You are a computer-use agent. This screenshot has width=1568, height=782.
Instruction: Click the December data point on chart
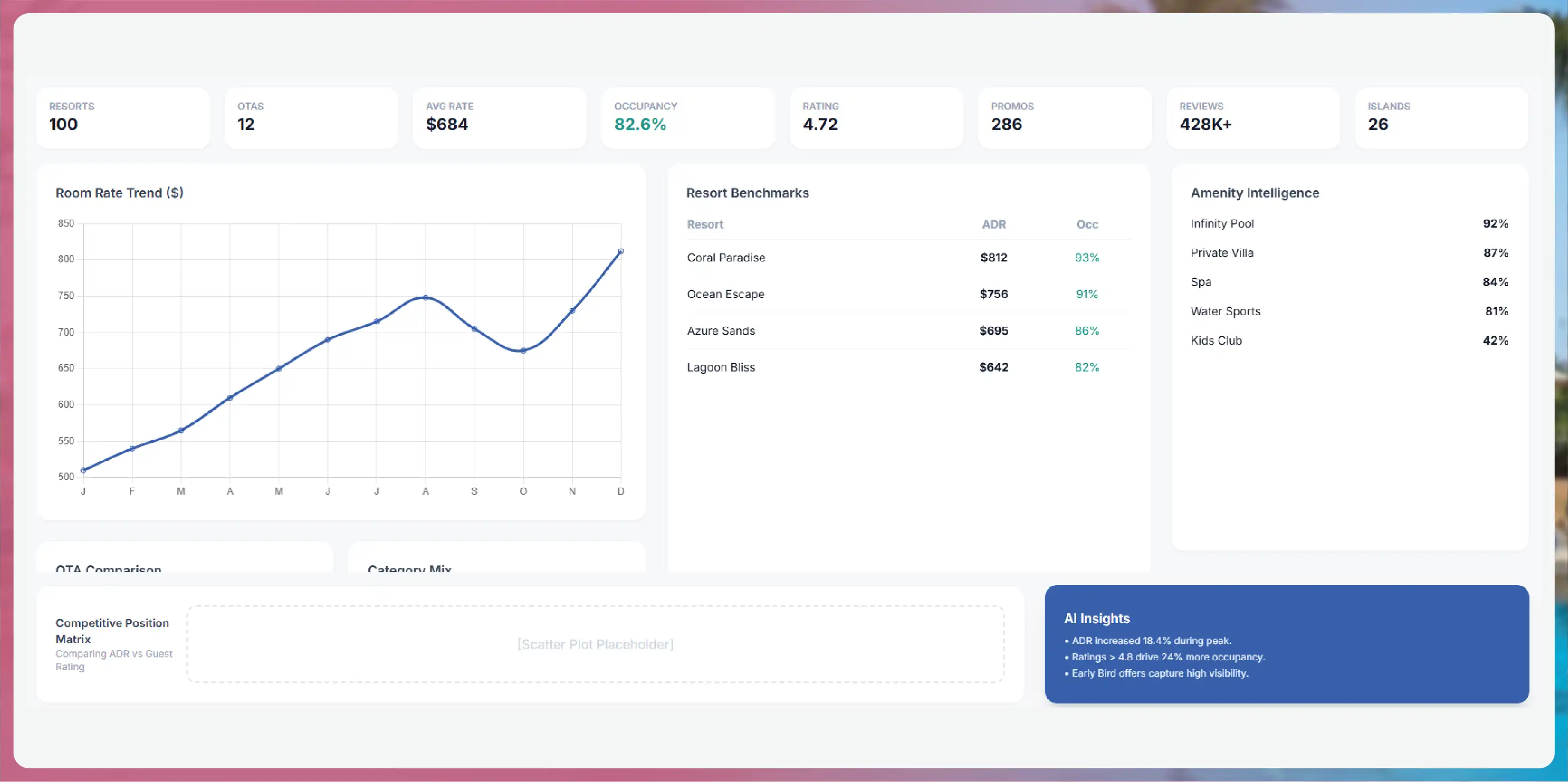coord(621,251)
